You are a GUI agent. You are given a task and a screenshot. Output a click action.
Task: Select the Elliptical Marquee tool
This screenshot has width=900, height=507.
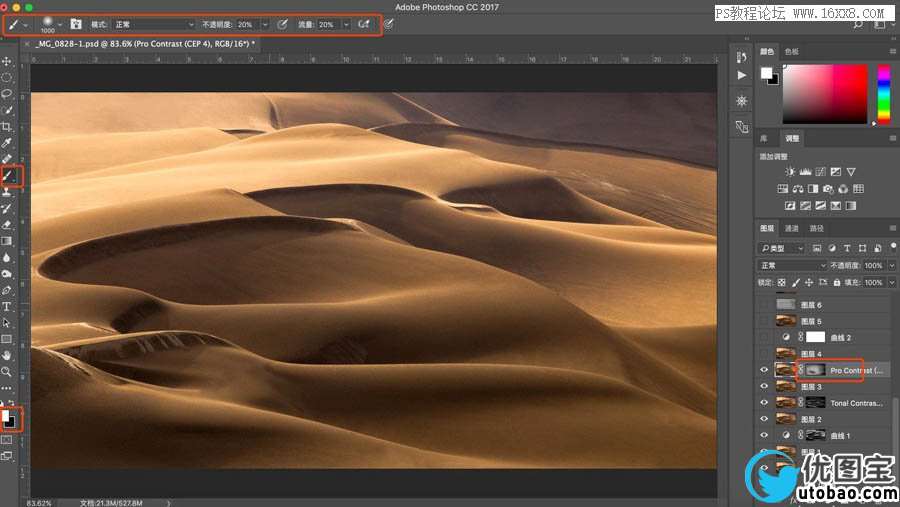[x=7, y=77]
